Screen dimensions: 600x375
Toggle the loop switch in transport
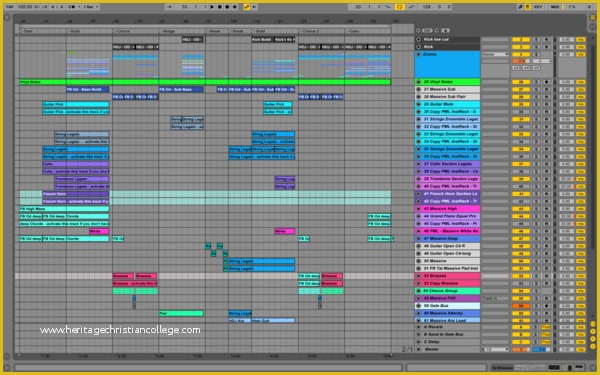tap(399, 7)
